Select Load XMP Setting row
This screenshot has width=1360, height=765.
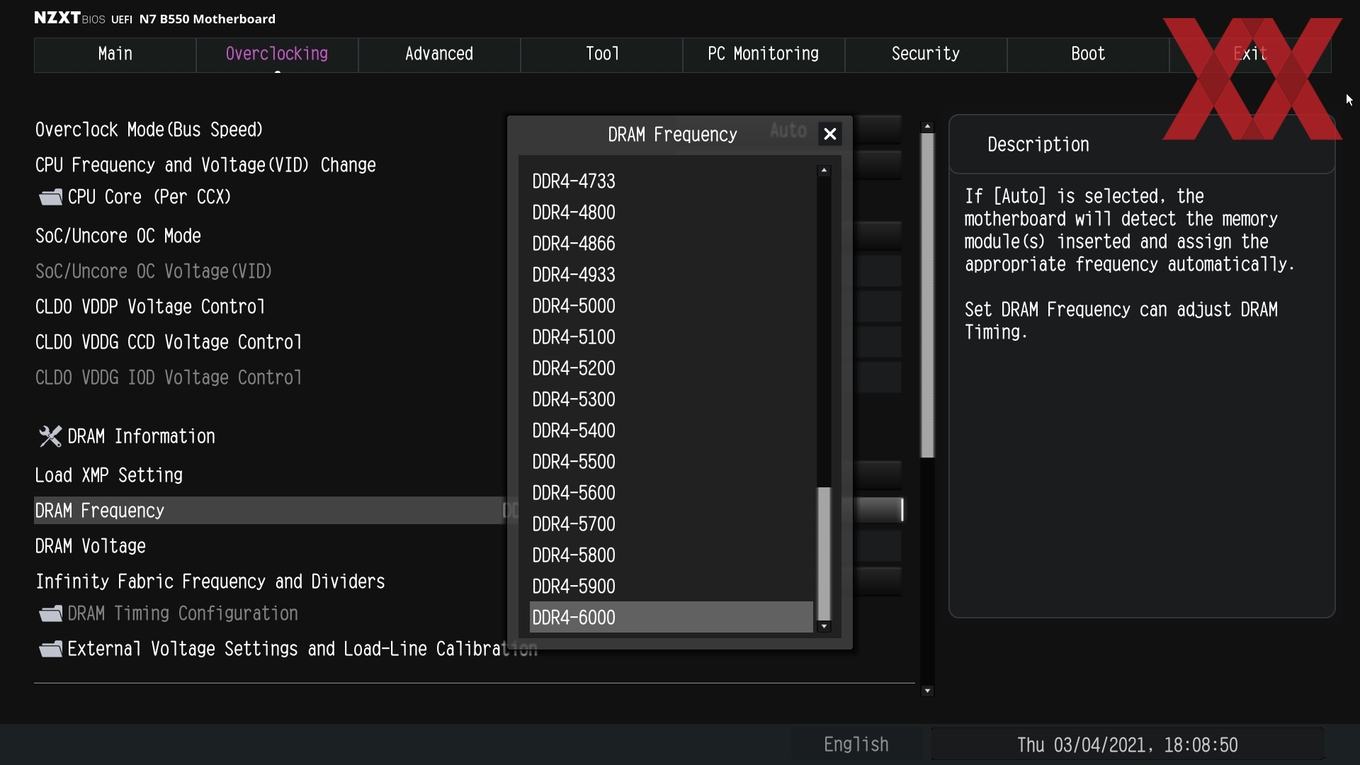coord(109,475)
